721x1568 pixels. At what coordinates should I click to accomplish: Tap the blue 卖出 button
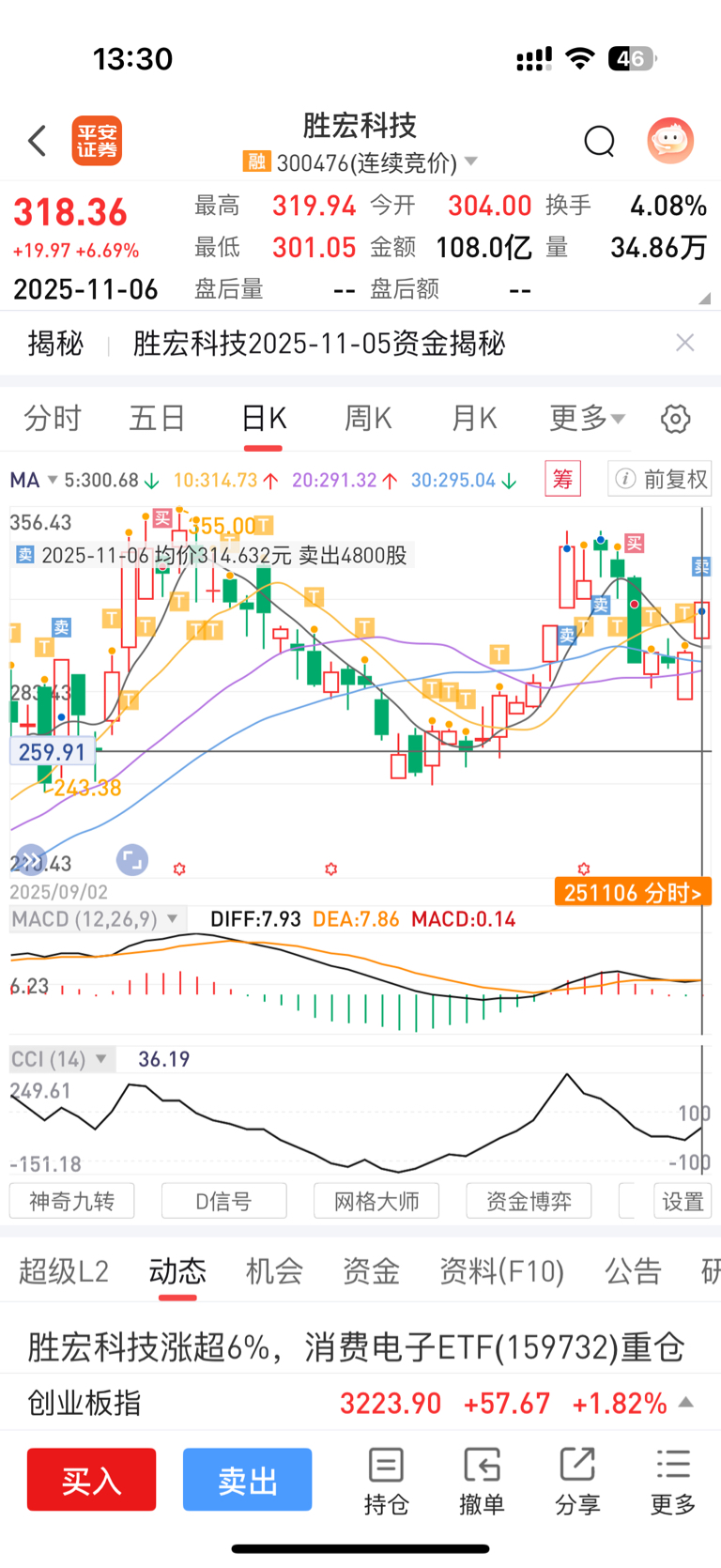click(247, 1480)
